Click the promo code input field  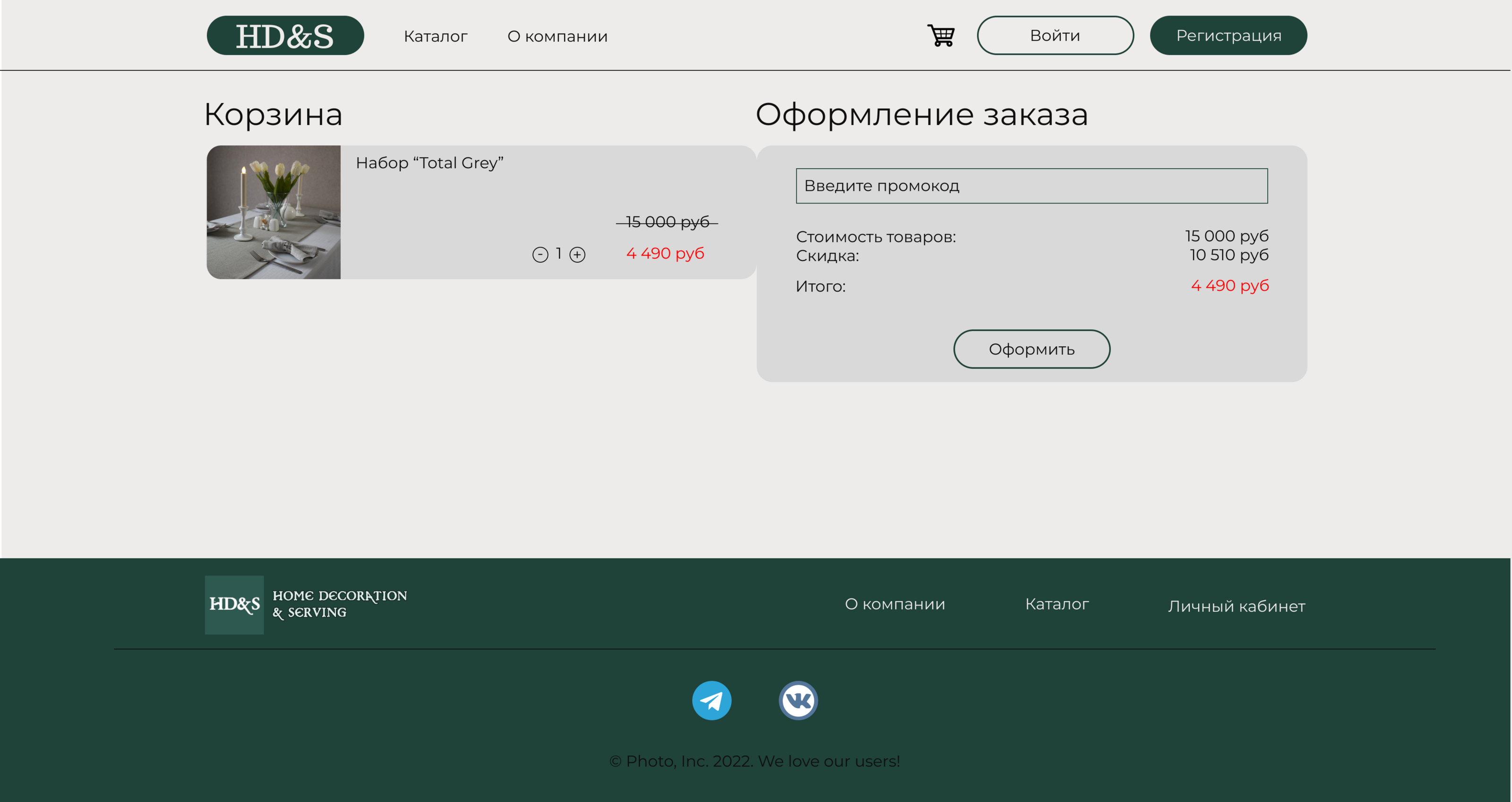pos(1031,186)
